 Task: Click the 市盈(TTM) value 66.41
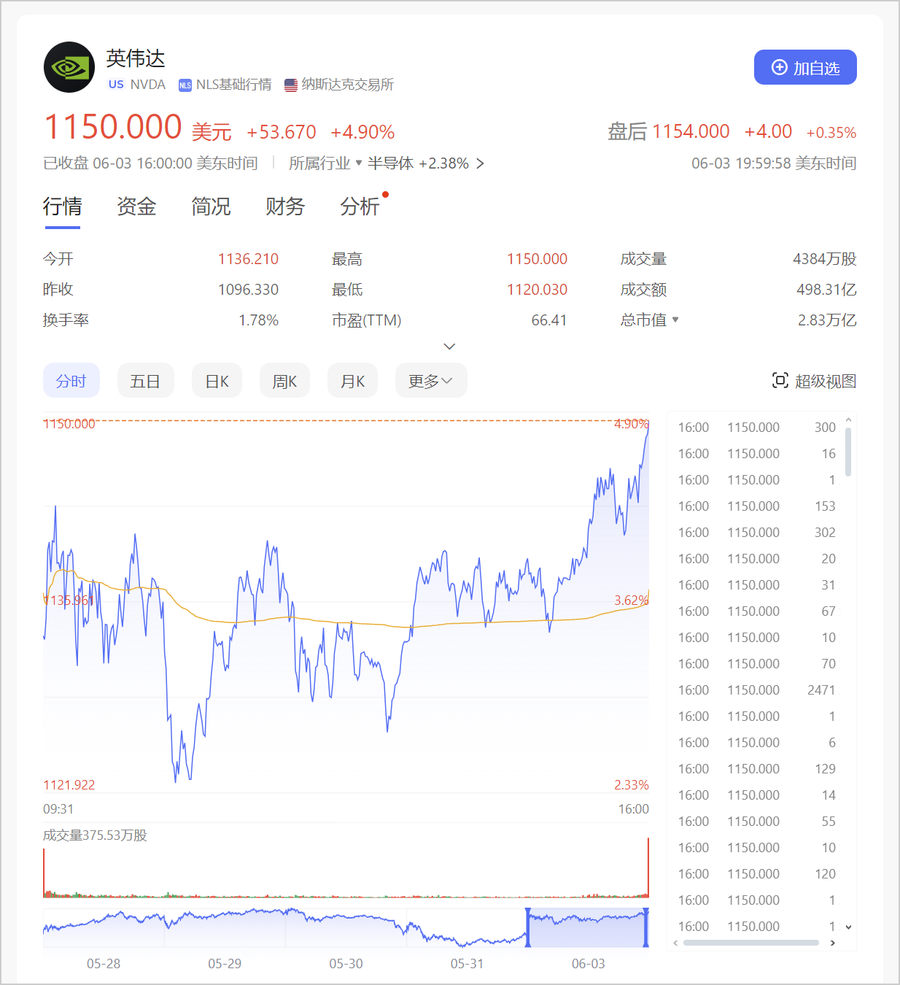[x=549, y=320]
